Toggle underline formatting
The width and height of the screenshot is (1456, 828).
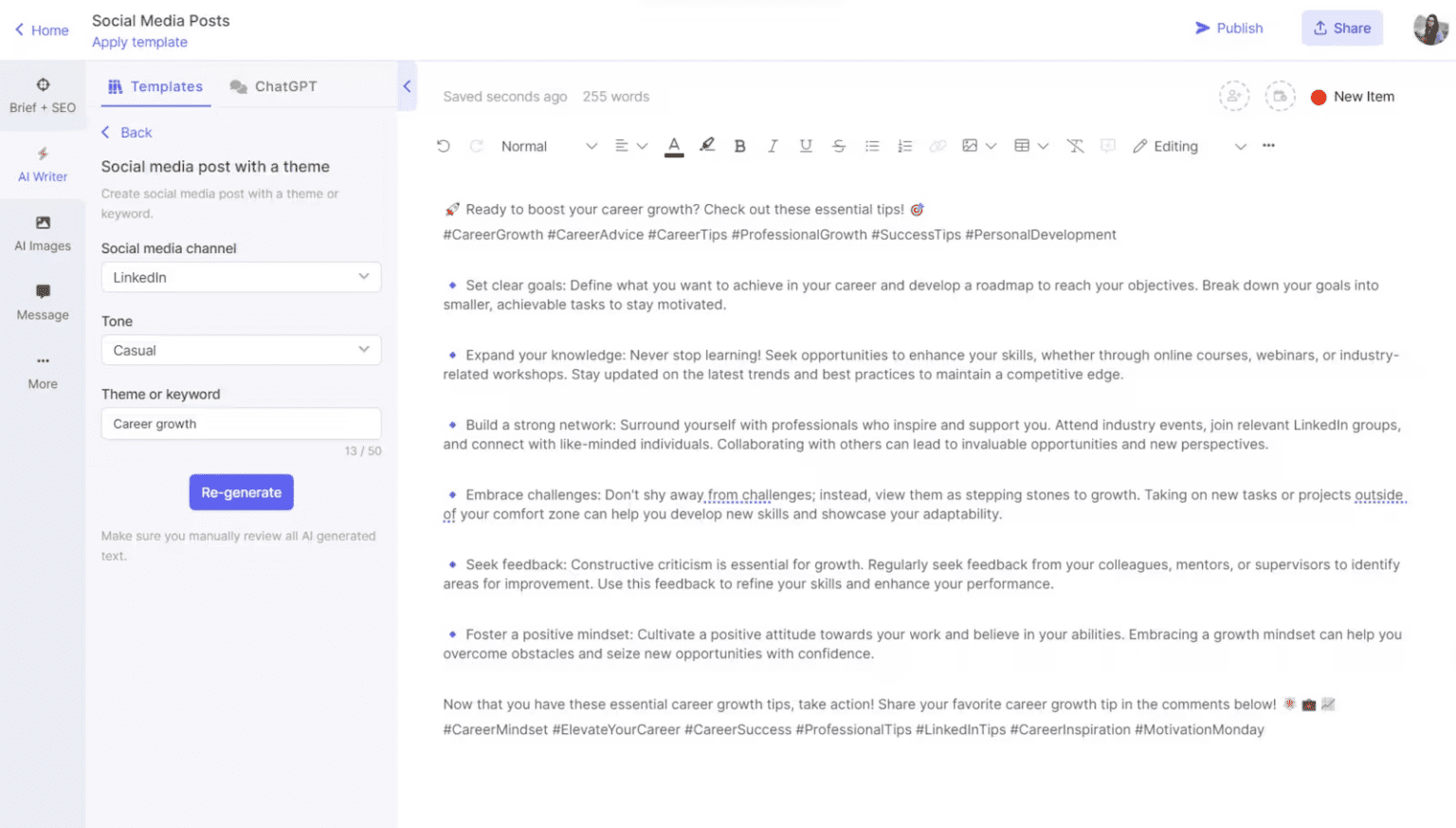coord(805,145)
